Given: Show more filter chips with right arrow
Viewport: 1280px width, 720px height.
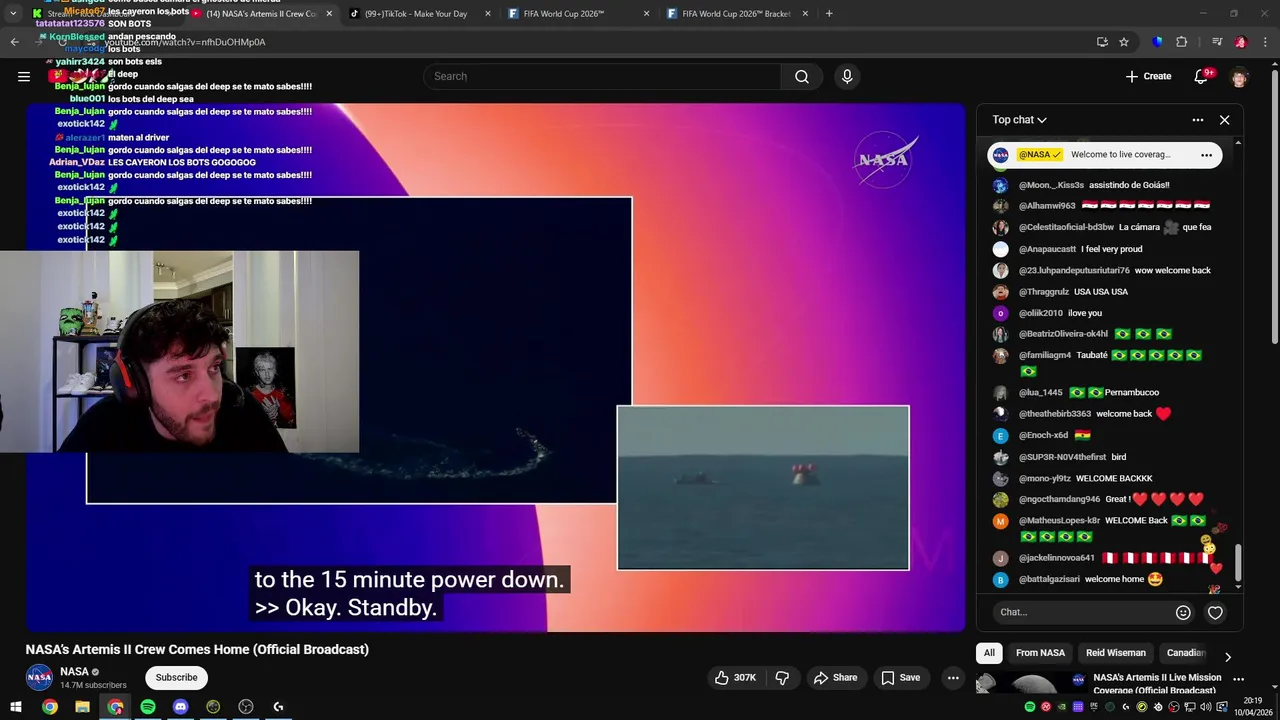Looking at the screenshot, I should click(x=1228, y=657).
